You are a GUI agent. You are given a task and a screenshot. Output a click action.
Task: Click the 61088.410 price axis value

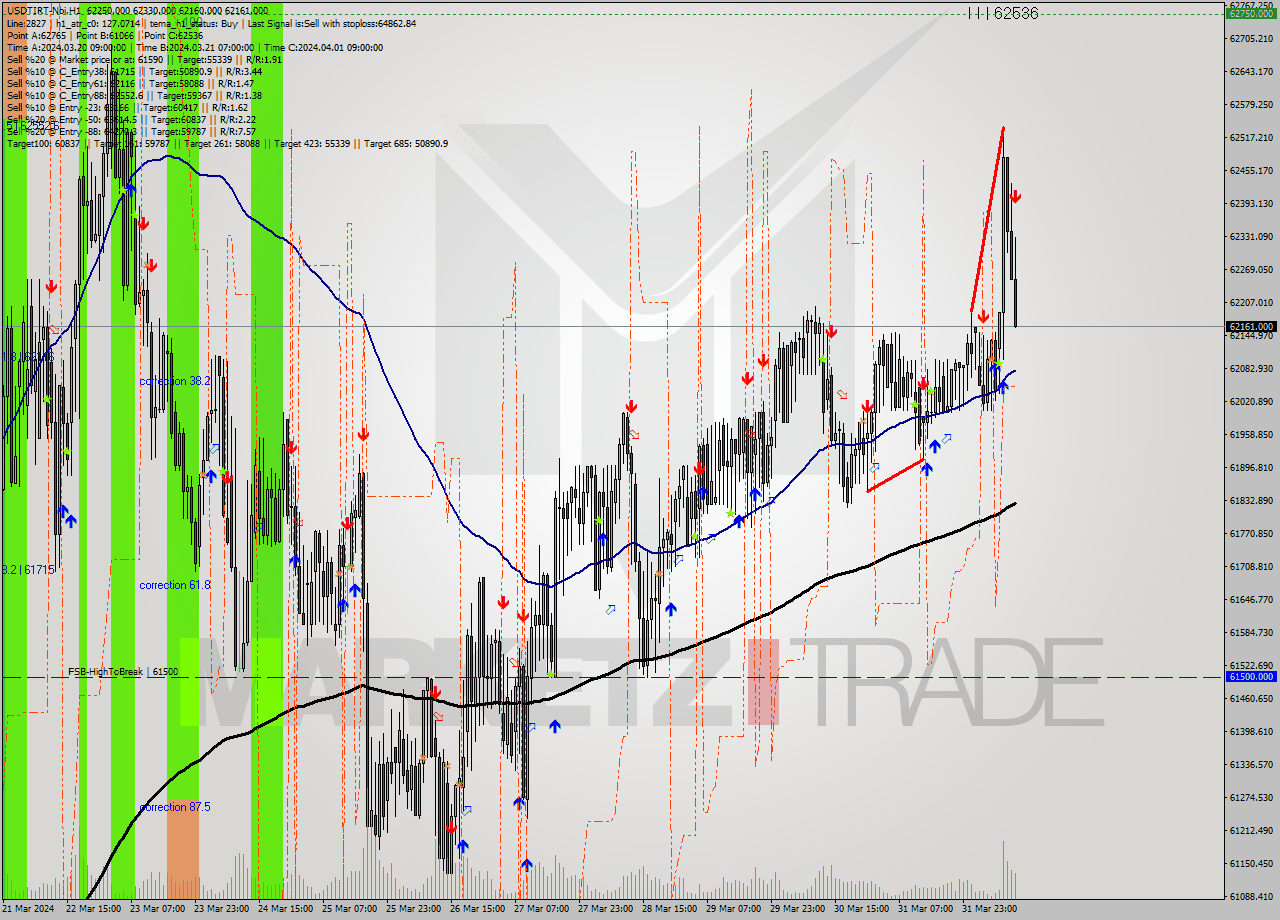click(x=1251, y=896)
